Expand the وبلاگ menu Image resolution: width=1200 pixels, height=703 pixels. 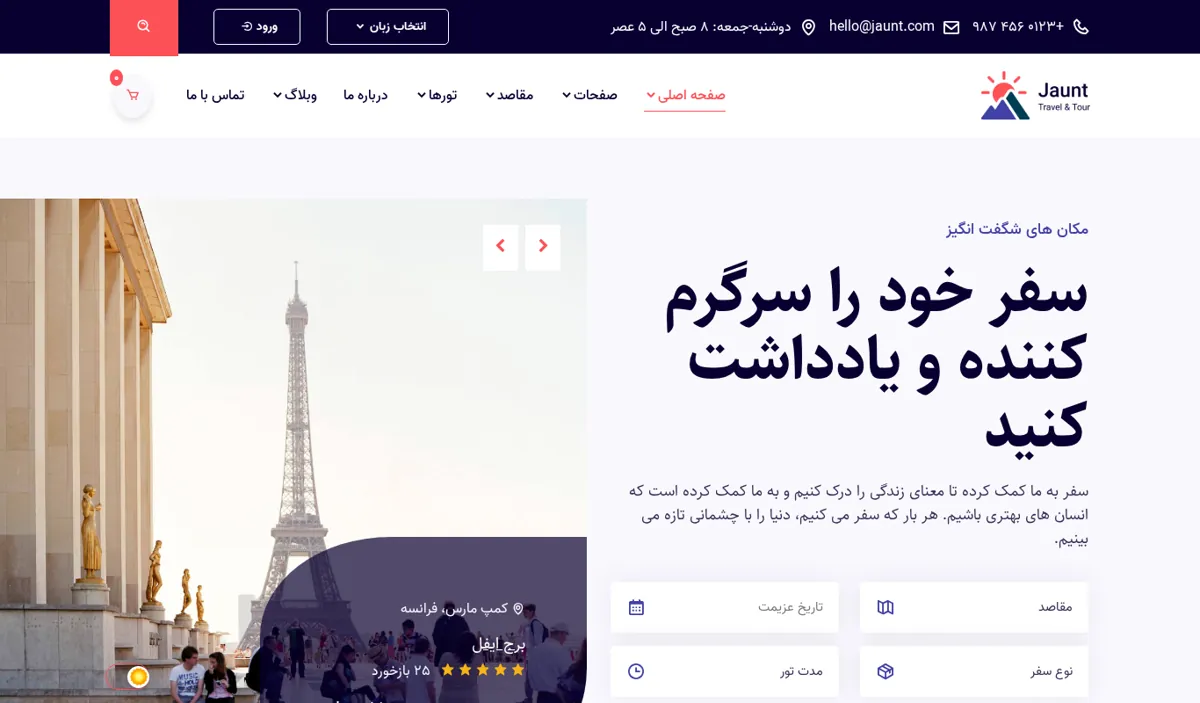(295, 95)
